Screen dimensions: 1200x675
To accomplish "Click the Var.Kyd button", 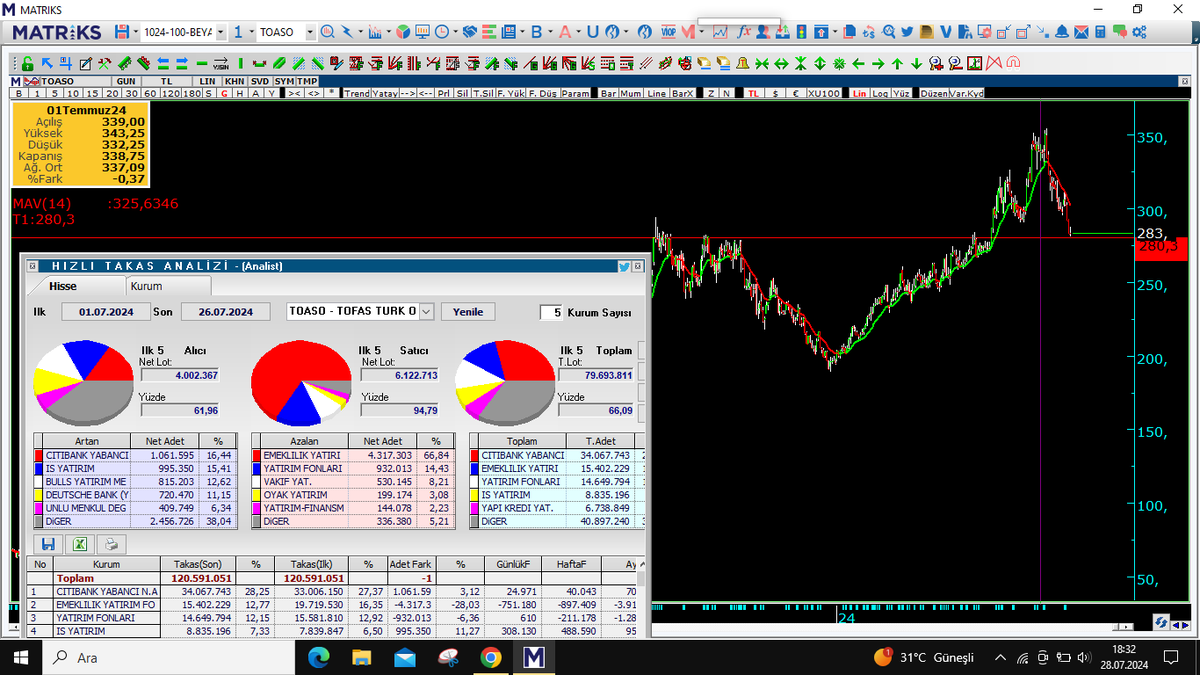I will coord(966,93).
